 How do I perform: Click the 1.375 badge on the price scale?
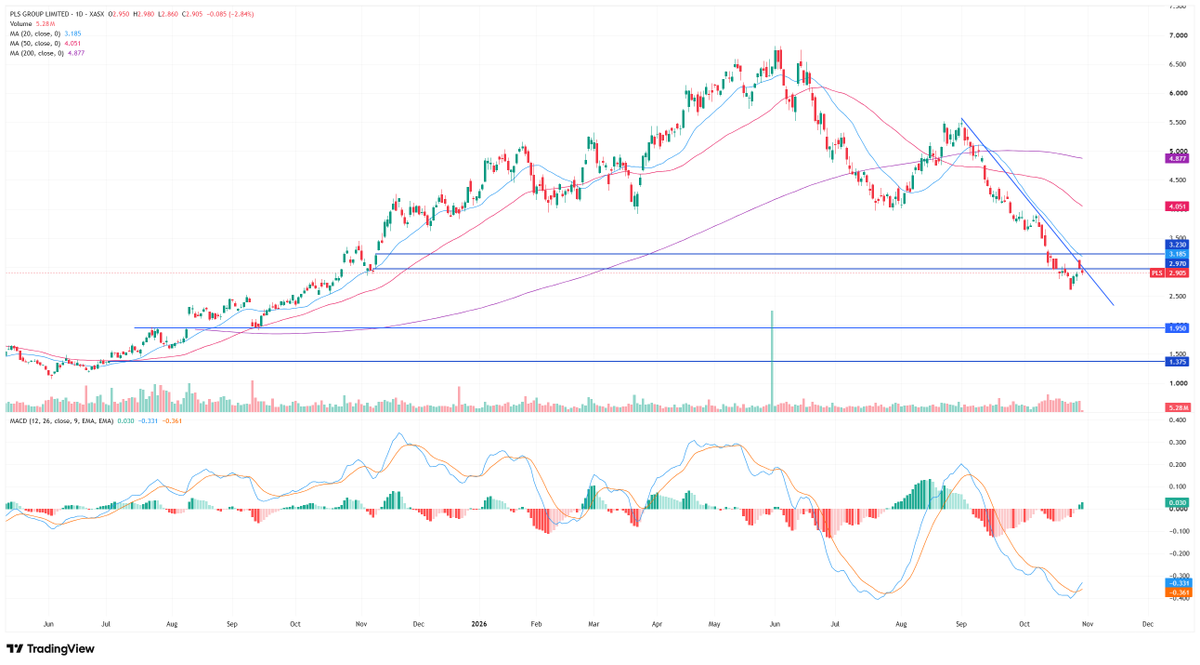tap(1176, 361)
